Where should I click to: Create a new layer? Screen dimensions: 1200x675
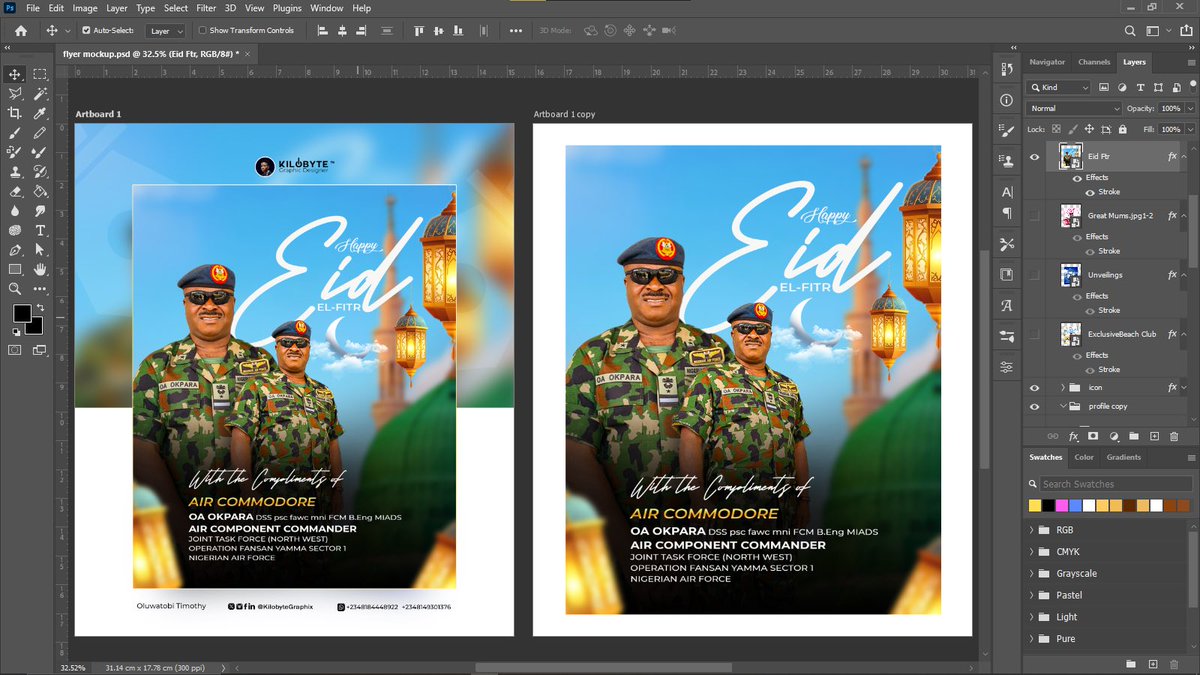click(1154, 437)
